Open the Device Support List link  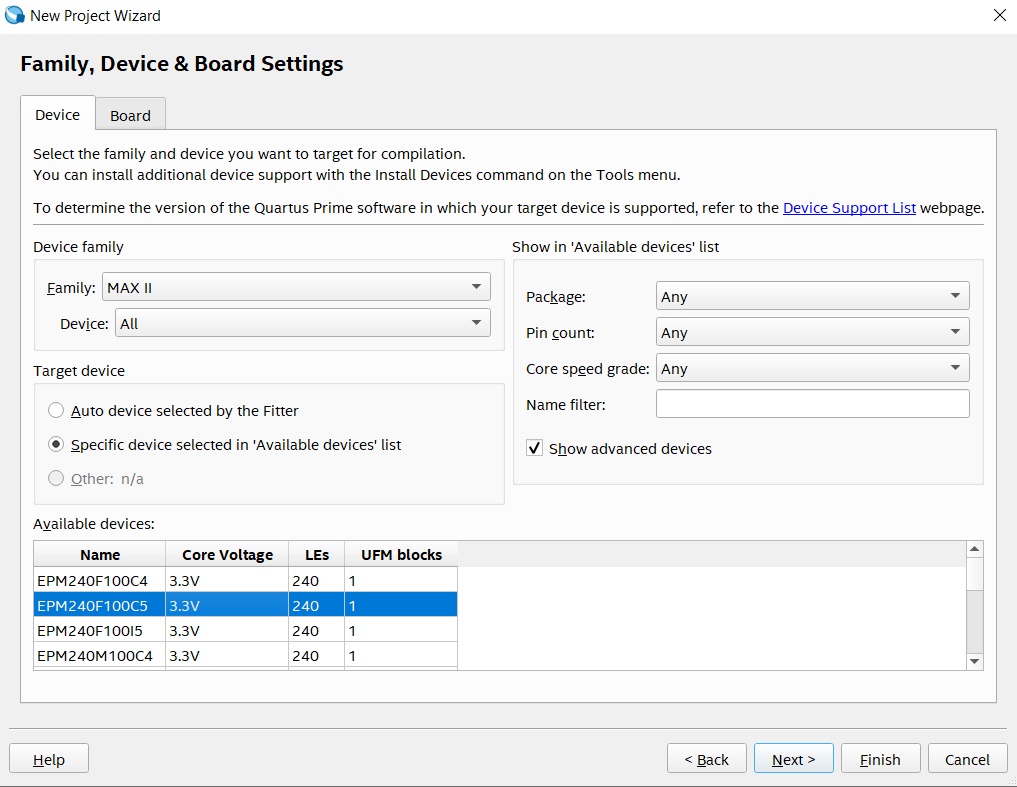tap(849, 208)
